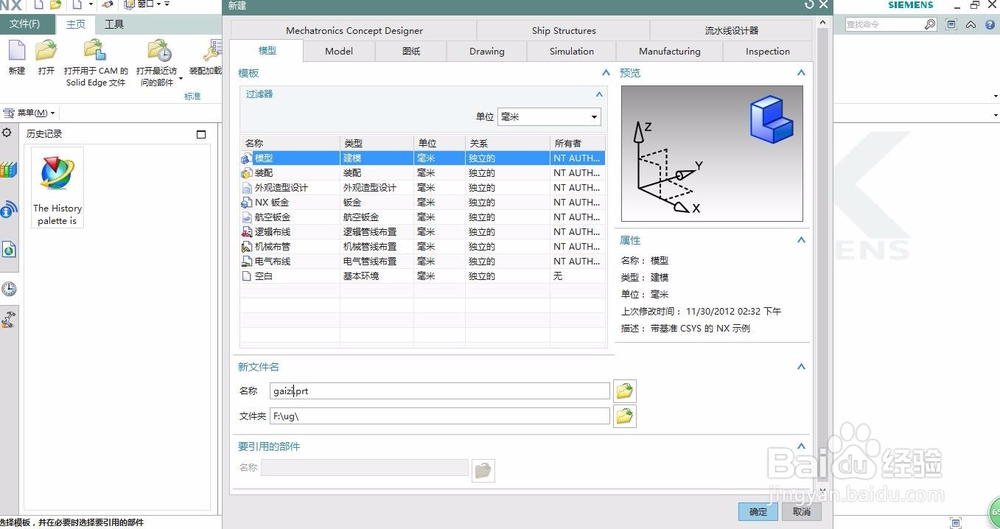Click the folder browse icon beside 文件夹 field
Image resolution: width=1000 pixels, height=529 pixels.
point(624,417)
